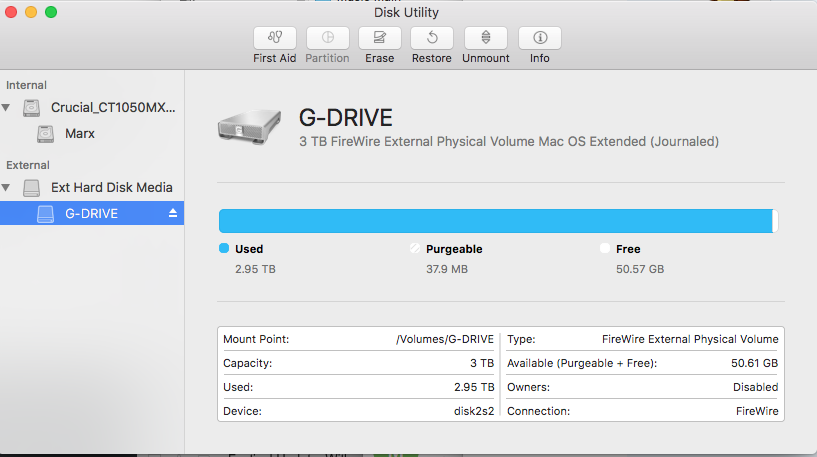This screenshot has height=457, width=817.
Task: Click the G-DRIVE sidebar volume icon
Action: pyautogui.click(x=45, y=214)
